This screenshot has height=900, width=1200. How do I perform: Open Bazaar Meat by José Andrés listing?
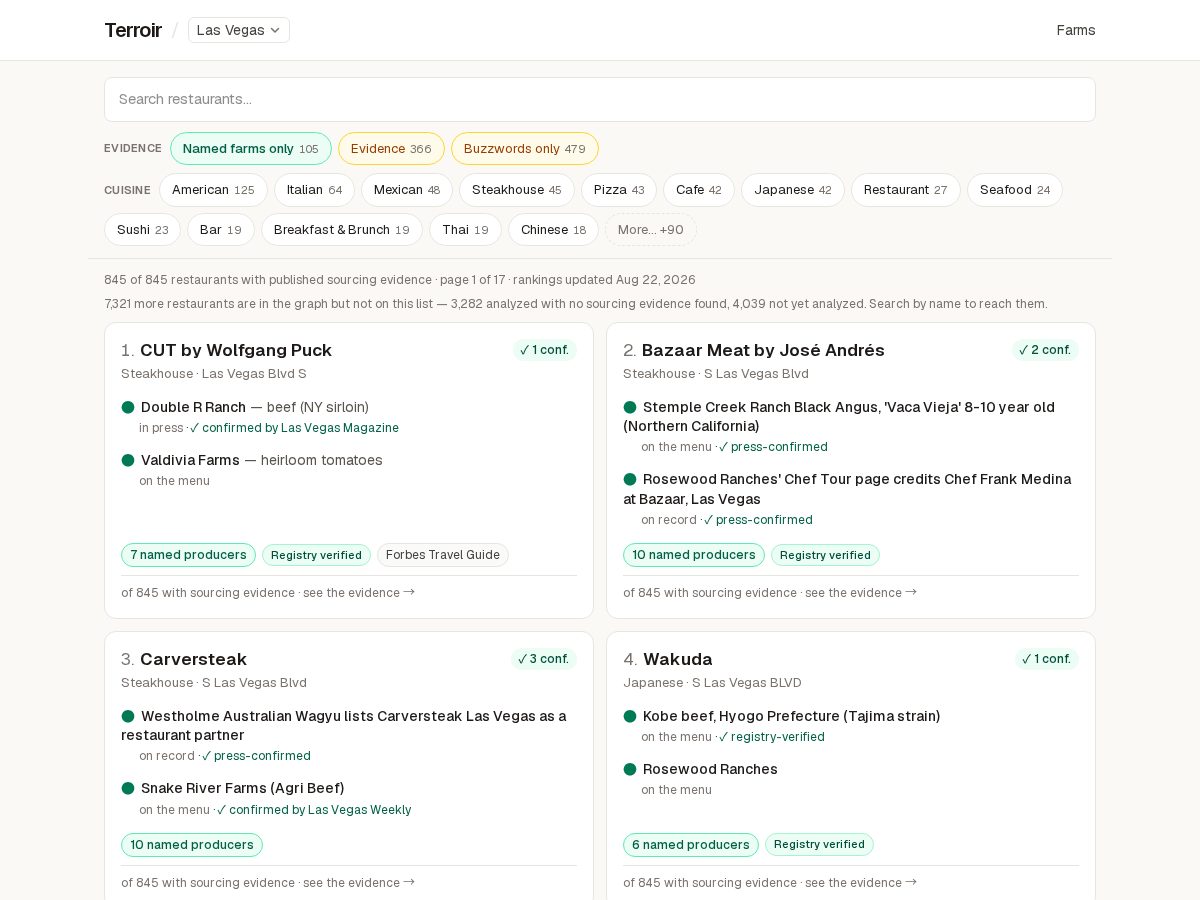pyautogui.click(x=763, y=350)
